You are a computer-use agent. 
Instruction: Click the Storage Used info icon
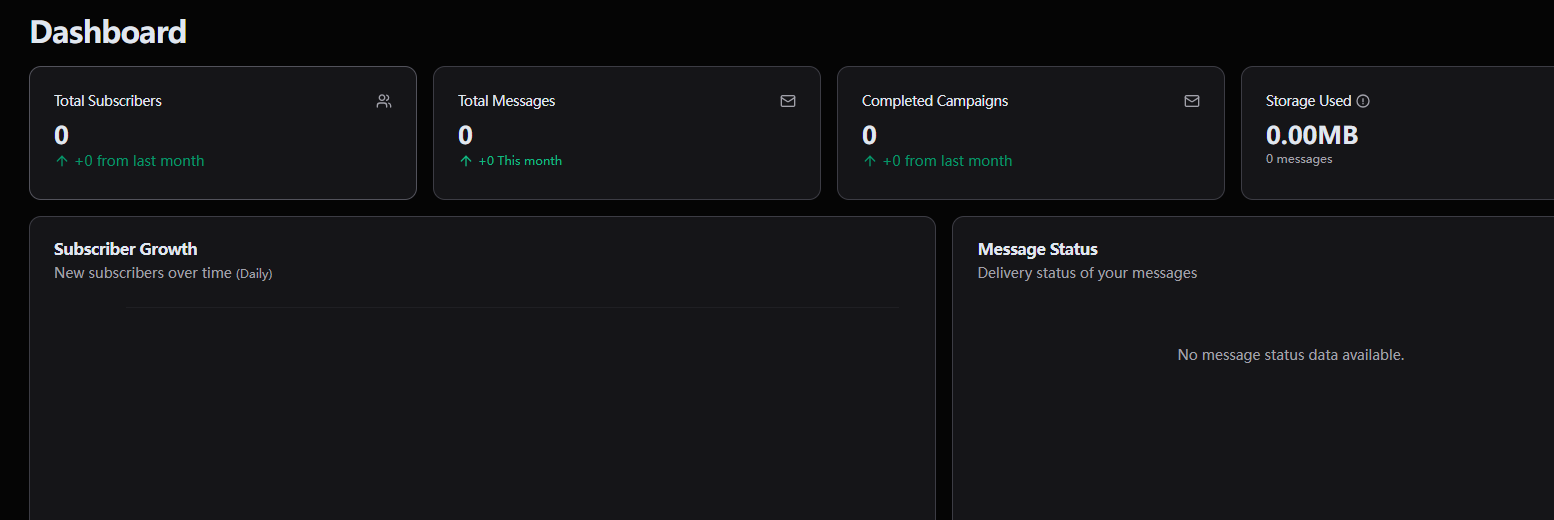[x=1363, y=101]
